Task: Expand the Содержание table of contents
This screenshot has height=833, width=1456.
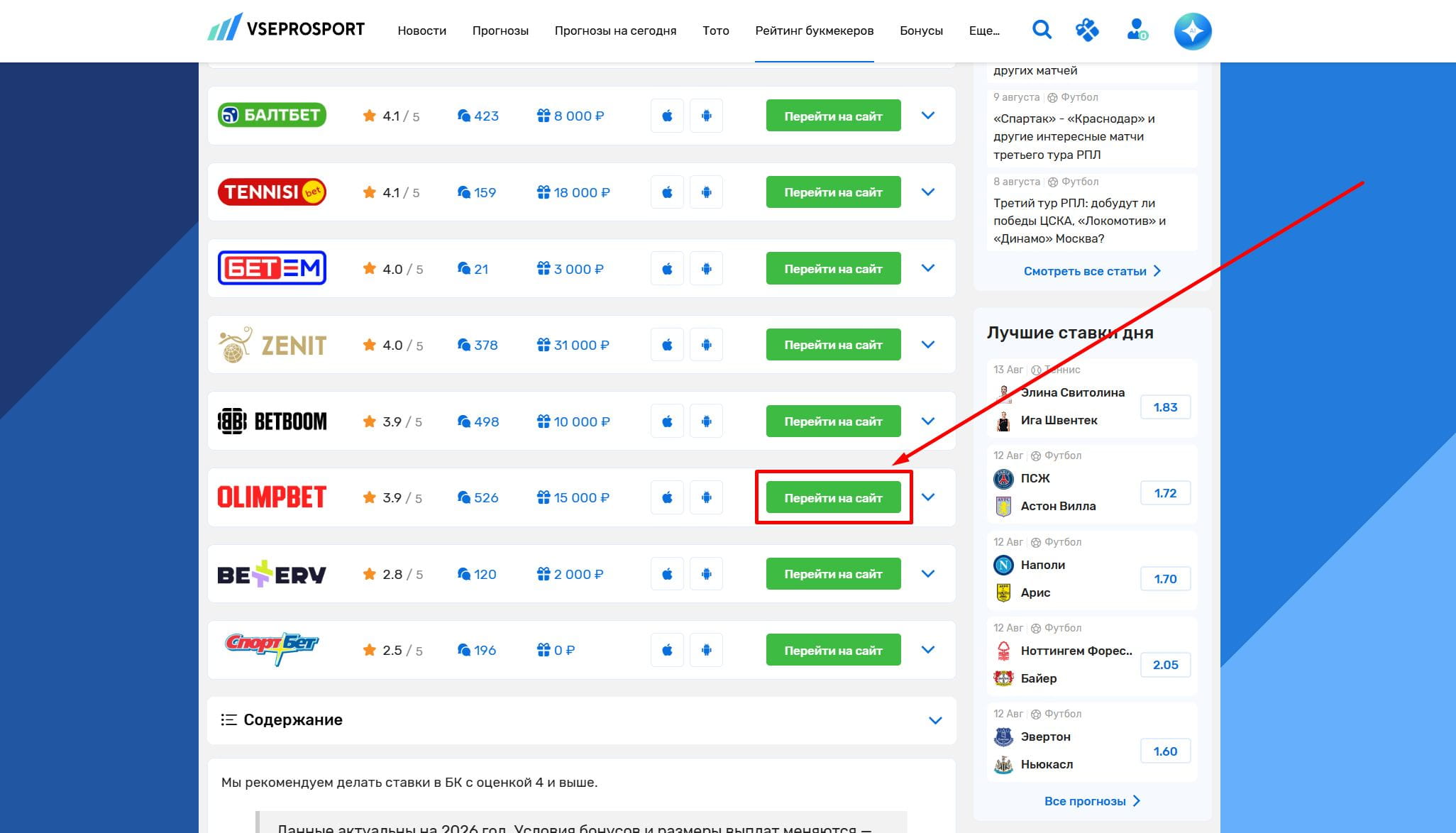Action: (x=935, y=720)
